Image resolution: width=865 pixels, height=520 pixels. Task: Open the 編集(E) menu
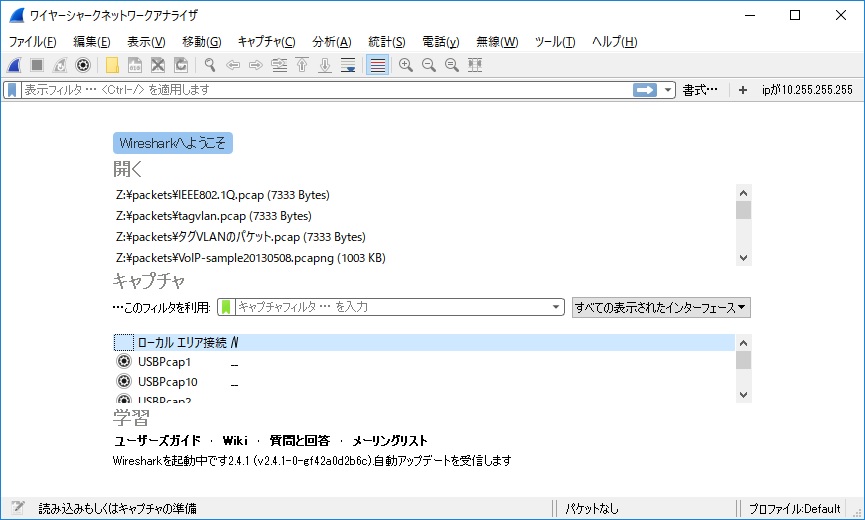click(92, 42)
